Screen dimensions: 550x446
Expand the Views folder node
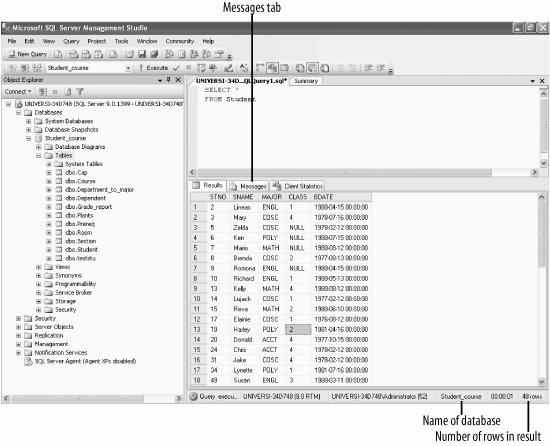coord(39,267)
